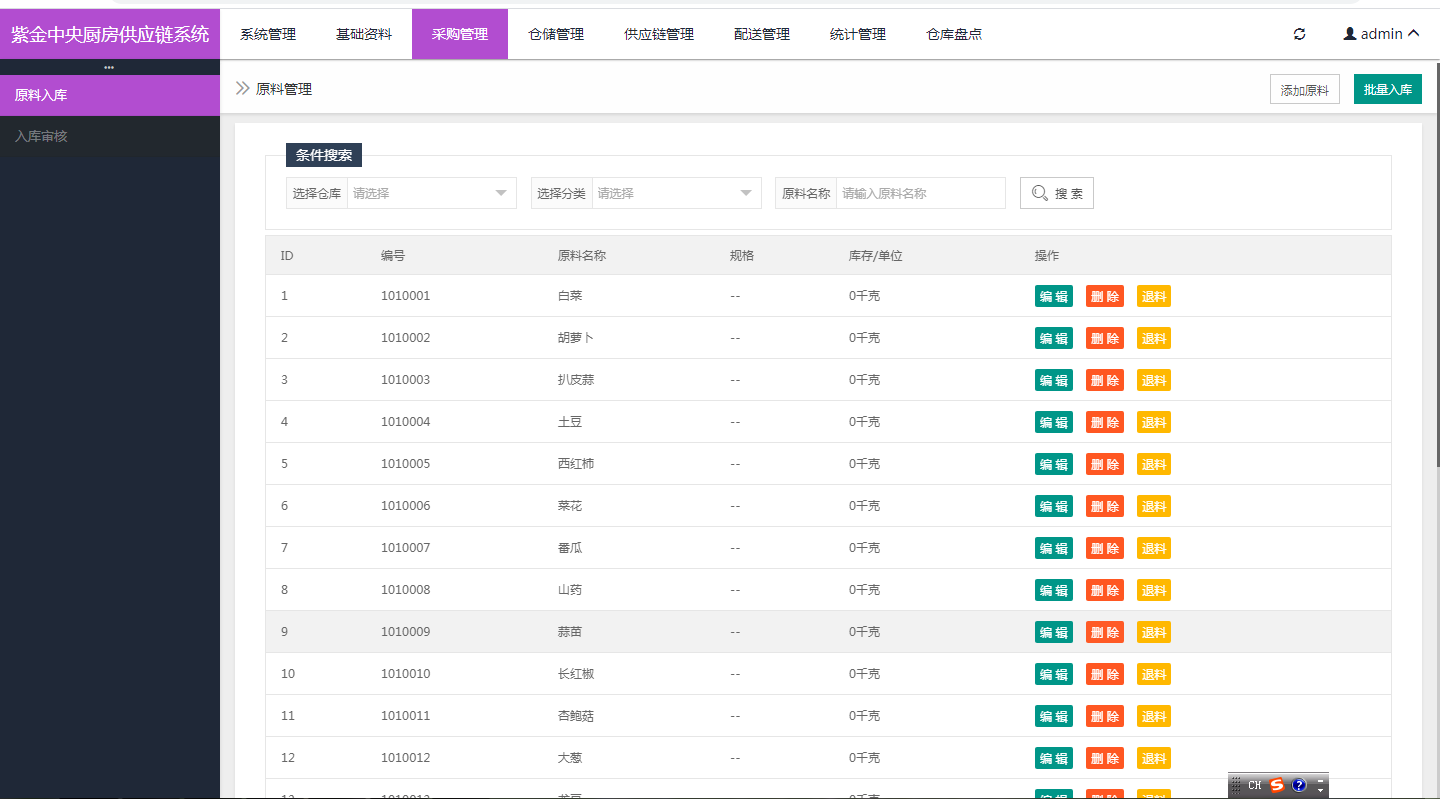Click 编辑 for 扒皮蒜
Viewport: 1440px width, 799px height.
tap(1054, 380)
